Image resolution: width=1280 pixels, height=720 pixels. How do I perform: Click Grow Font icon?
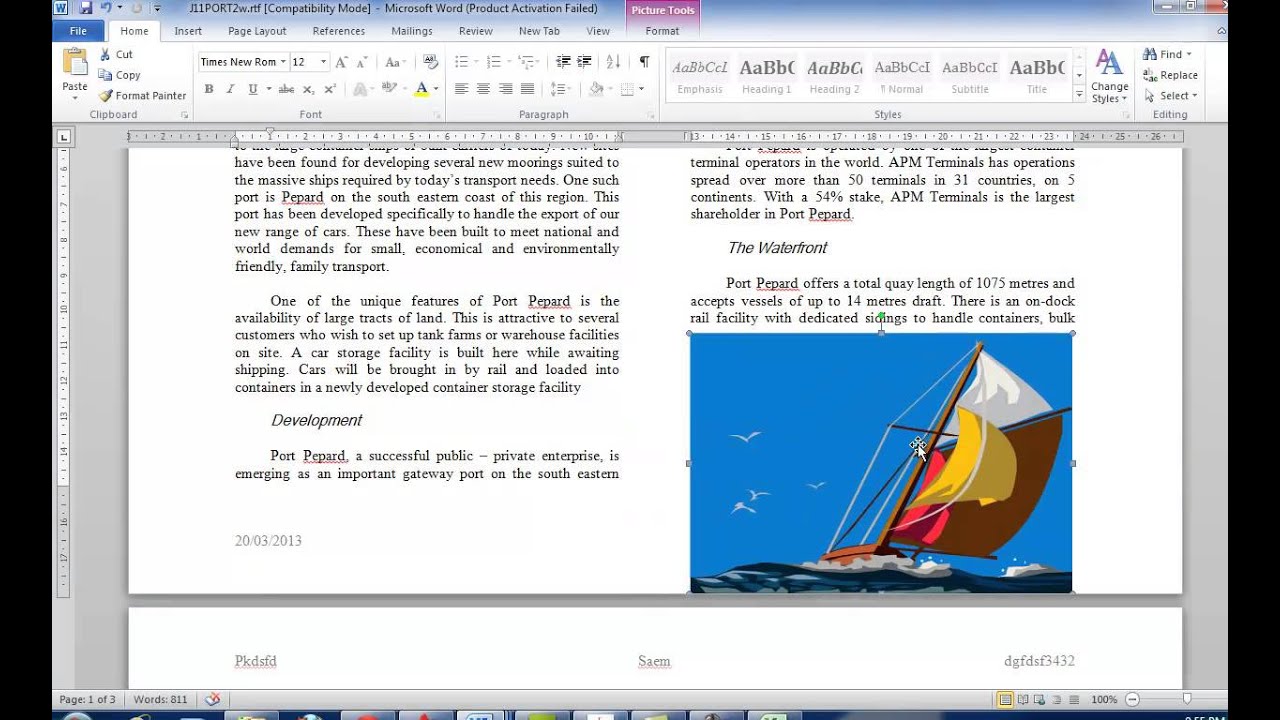point(341,62)
